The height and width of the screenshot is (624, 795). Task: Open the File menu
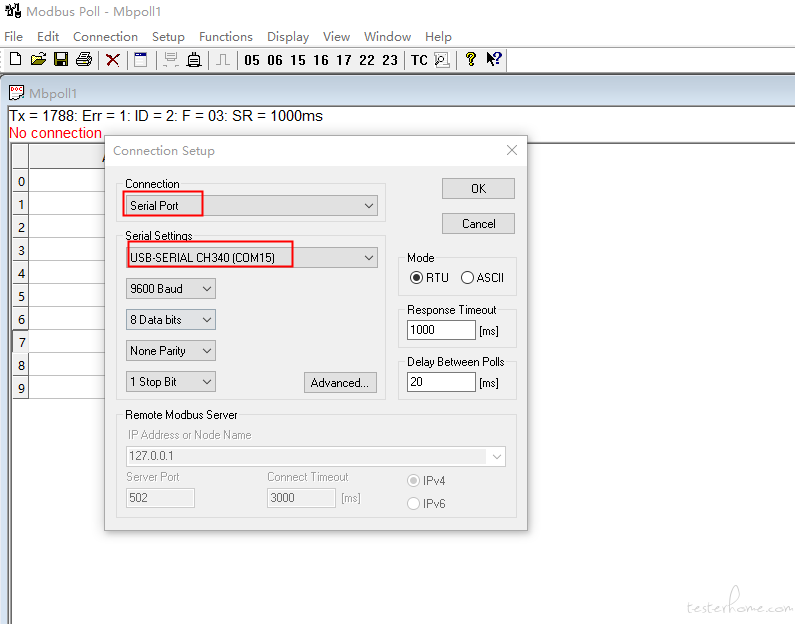click(x=14, y=36)
